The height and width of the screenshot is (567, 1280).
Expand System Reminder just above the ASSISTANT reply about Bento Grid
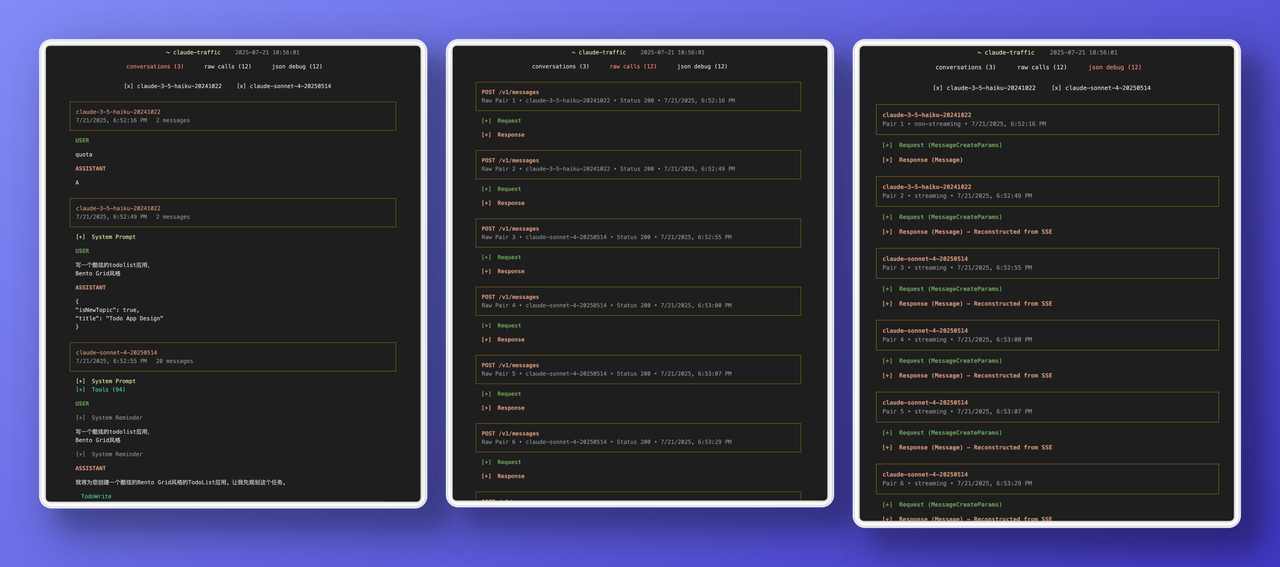click(109, 454)
